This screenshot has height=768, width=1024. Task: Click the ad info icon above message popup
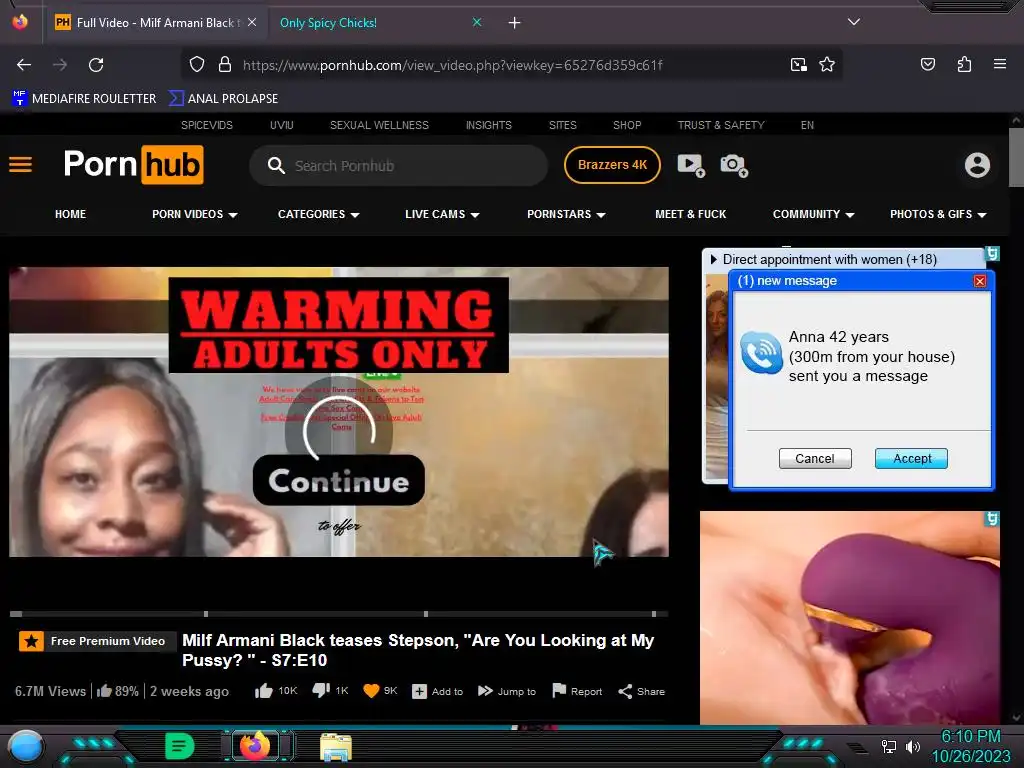point(992,253)
